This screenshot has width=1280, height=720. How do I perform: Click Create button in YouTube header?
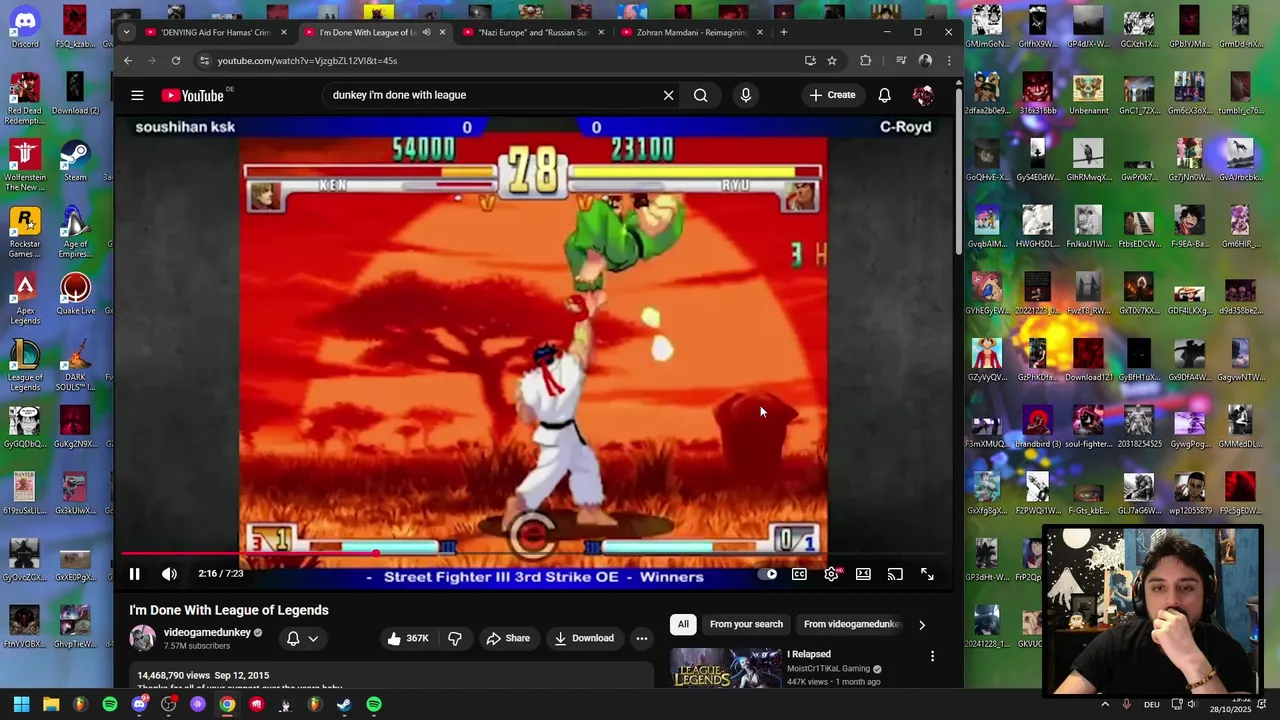coord(832,95)
